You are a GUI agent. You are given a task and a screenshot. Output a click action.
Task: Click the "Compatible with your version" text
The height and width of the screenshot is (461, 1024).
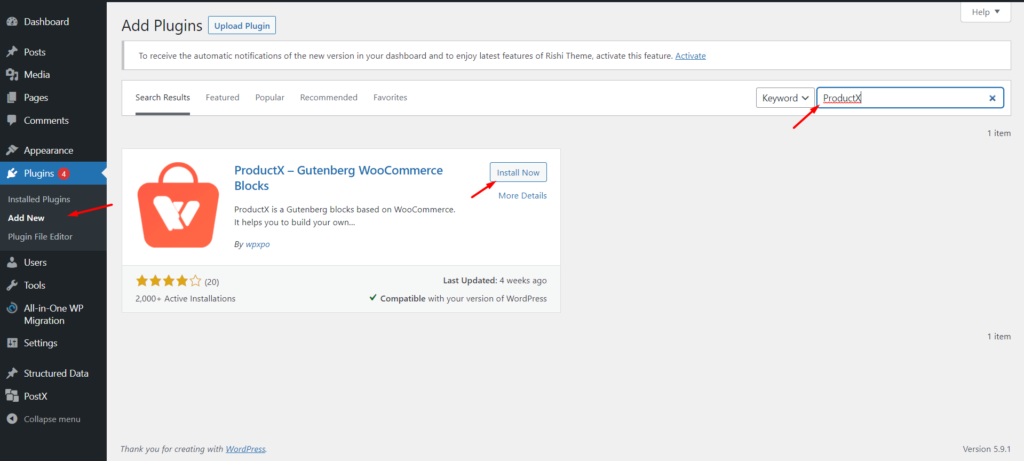tap(464, 298)
